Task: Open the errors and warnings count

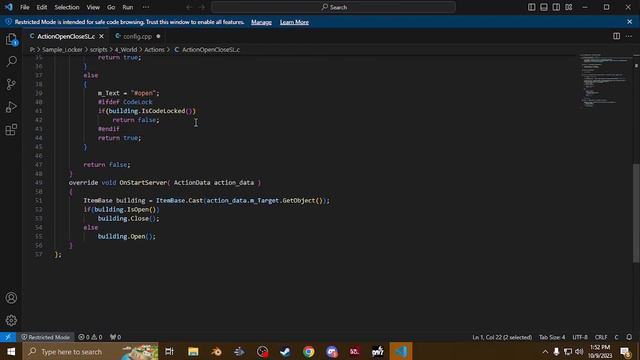Action: click(x=90, y=337)
